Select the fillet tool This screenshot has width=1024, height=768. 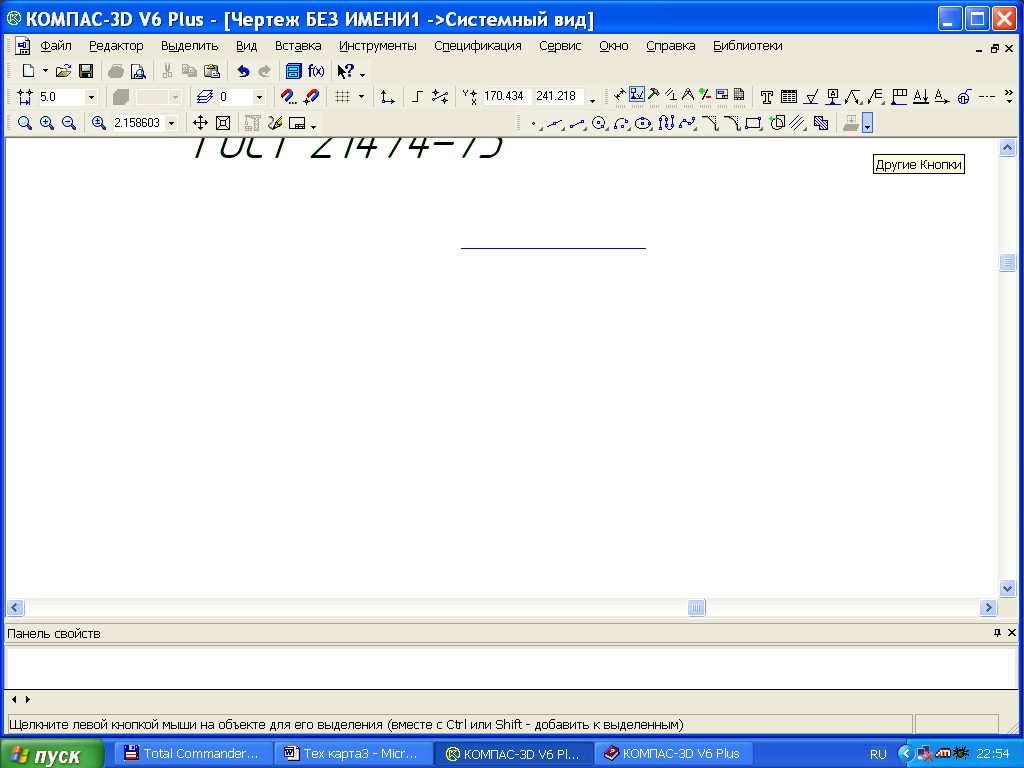[x=732, y=123]
